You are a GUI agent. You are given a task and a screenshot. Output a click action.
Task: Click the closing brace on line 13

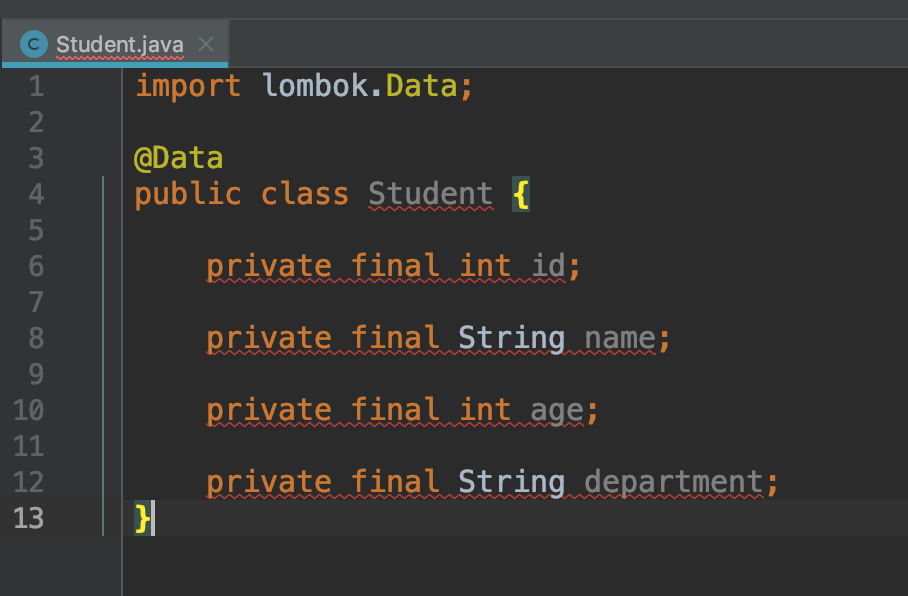tap(142, 518)
